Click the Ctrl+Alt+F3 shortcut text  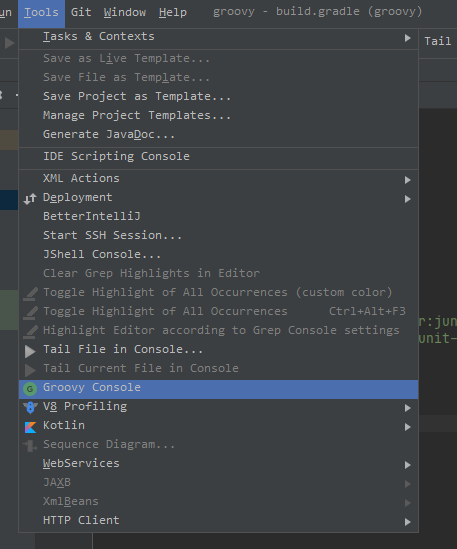point(367,311)
